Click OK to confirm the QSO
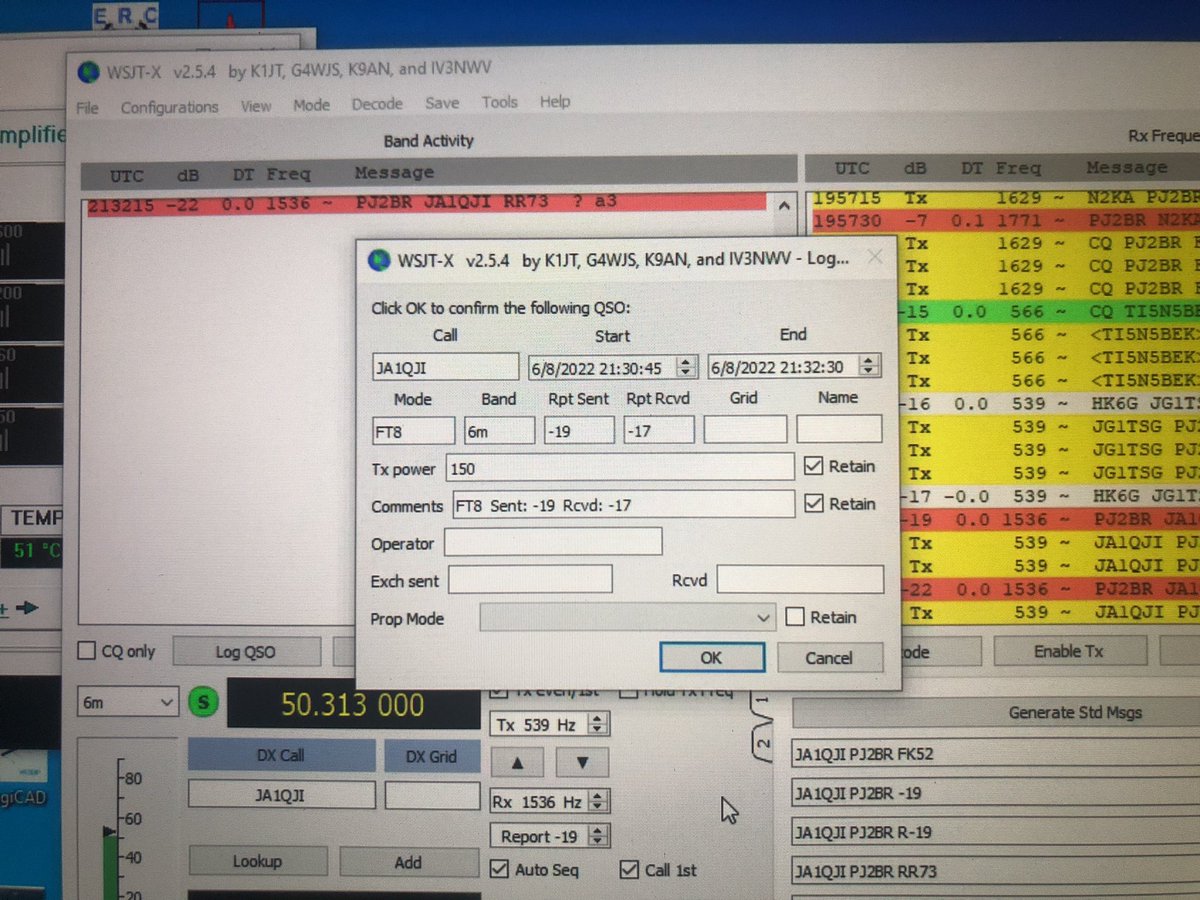Viewport: 1200px width, 900px height. pyautogui.click(x=711, y=657)
